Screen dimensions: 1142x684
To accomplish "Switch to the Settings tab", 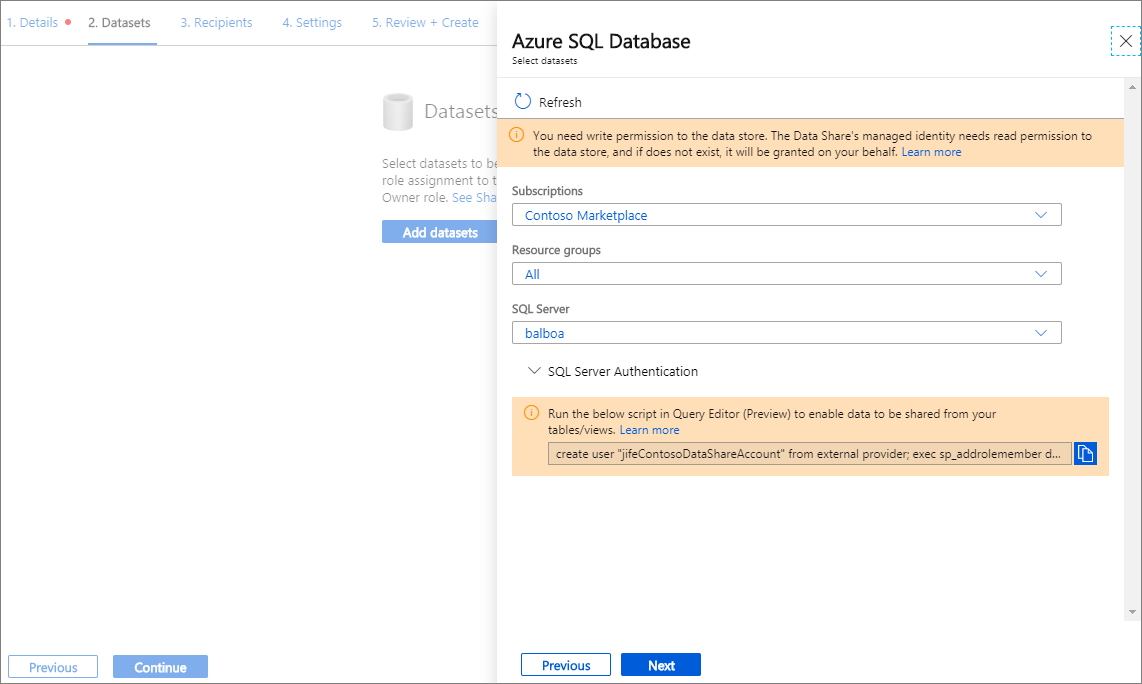I will pos(311,22).
